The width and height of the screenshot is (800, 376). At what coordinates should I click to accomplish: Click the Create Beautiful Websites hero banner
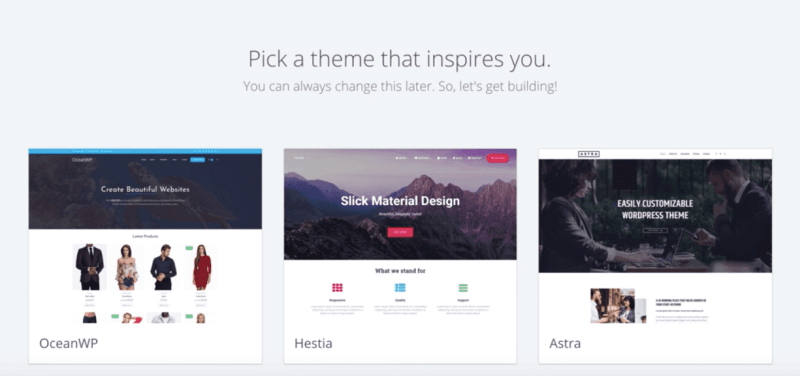click(x=145, y=192)
